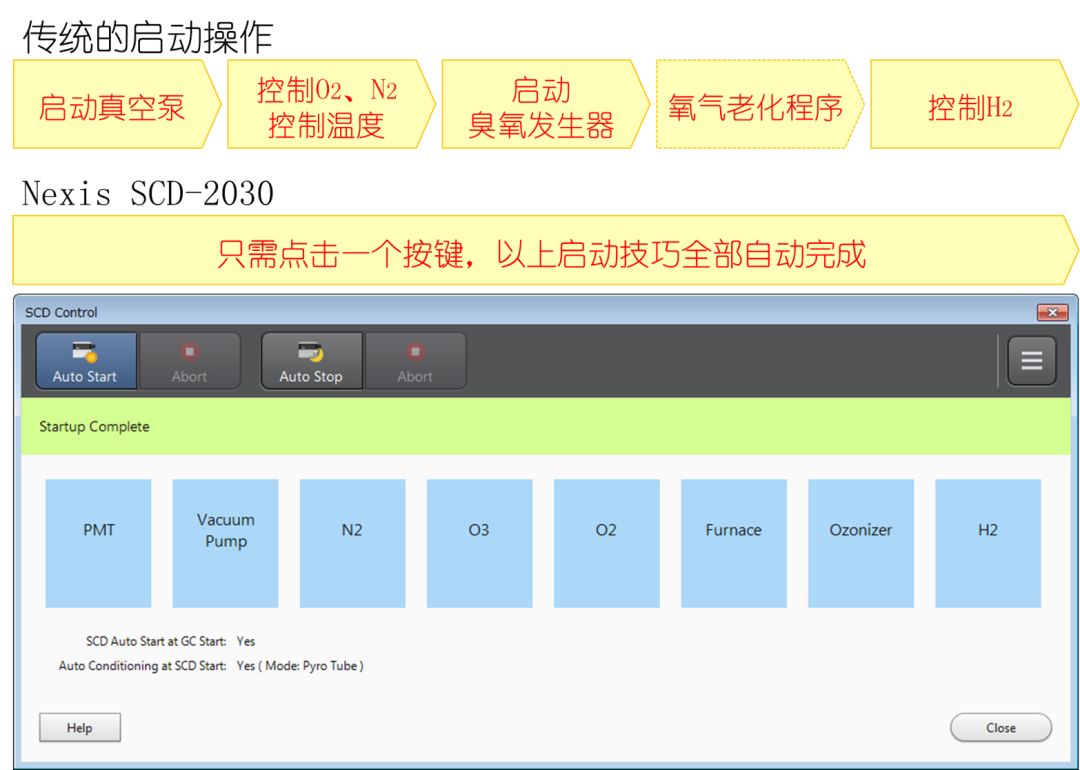Select the PMT status tile

(98, 543)
